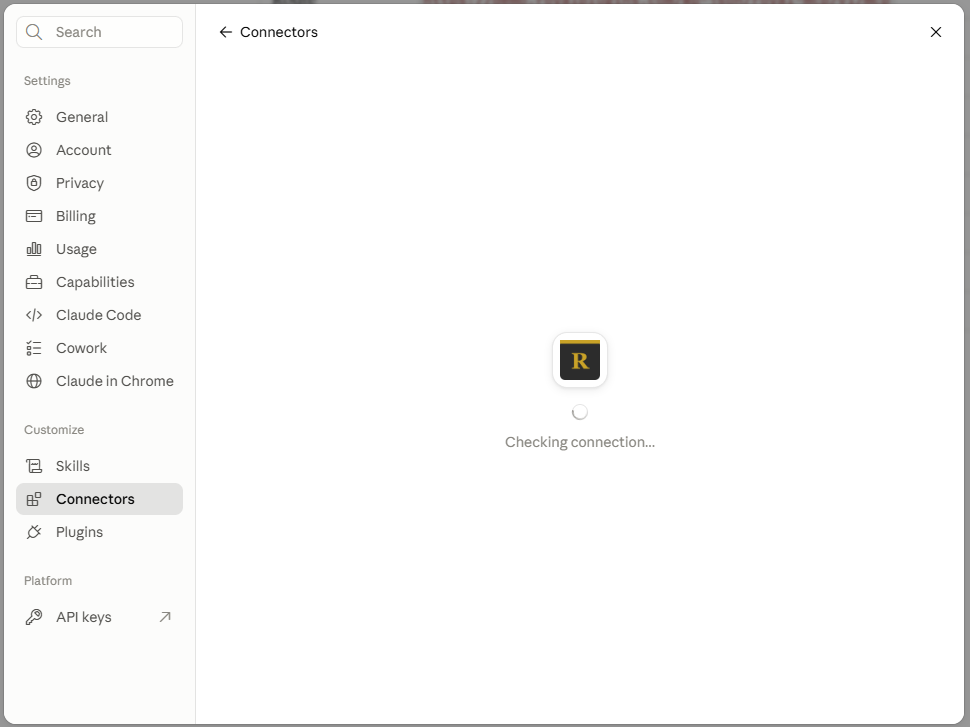Click the connector's R logo icon
970x727 pixels.
(580, 360)
